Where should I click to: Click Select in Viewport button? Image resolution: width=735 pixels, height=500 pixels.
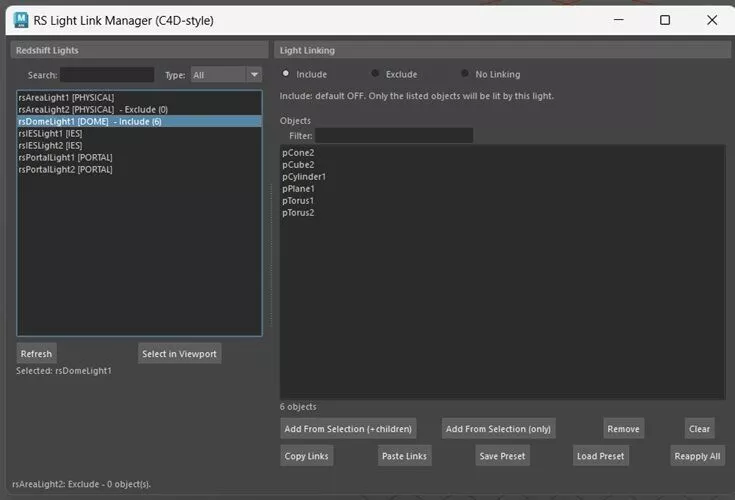pos(180,354)
